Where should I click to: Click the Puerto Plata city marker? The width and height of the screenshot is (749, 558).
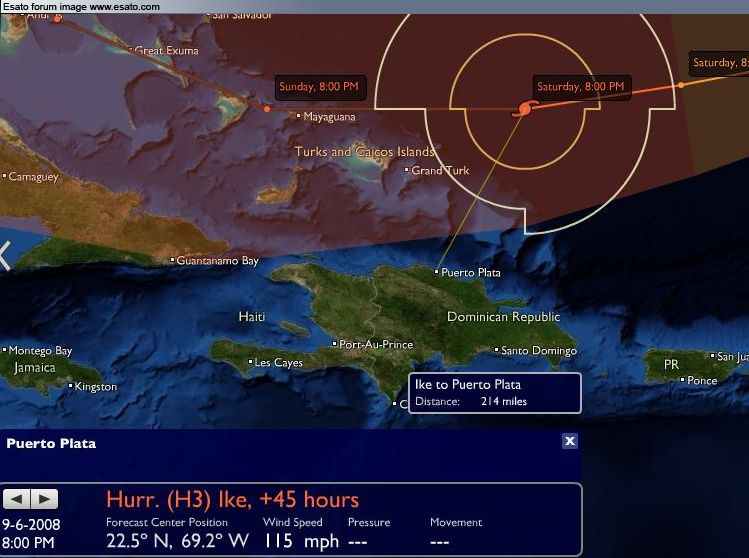tap(437, 271)
